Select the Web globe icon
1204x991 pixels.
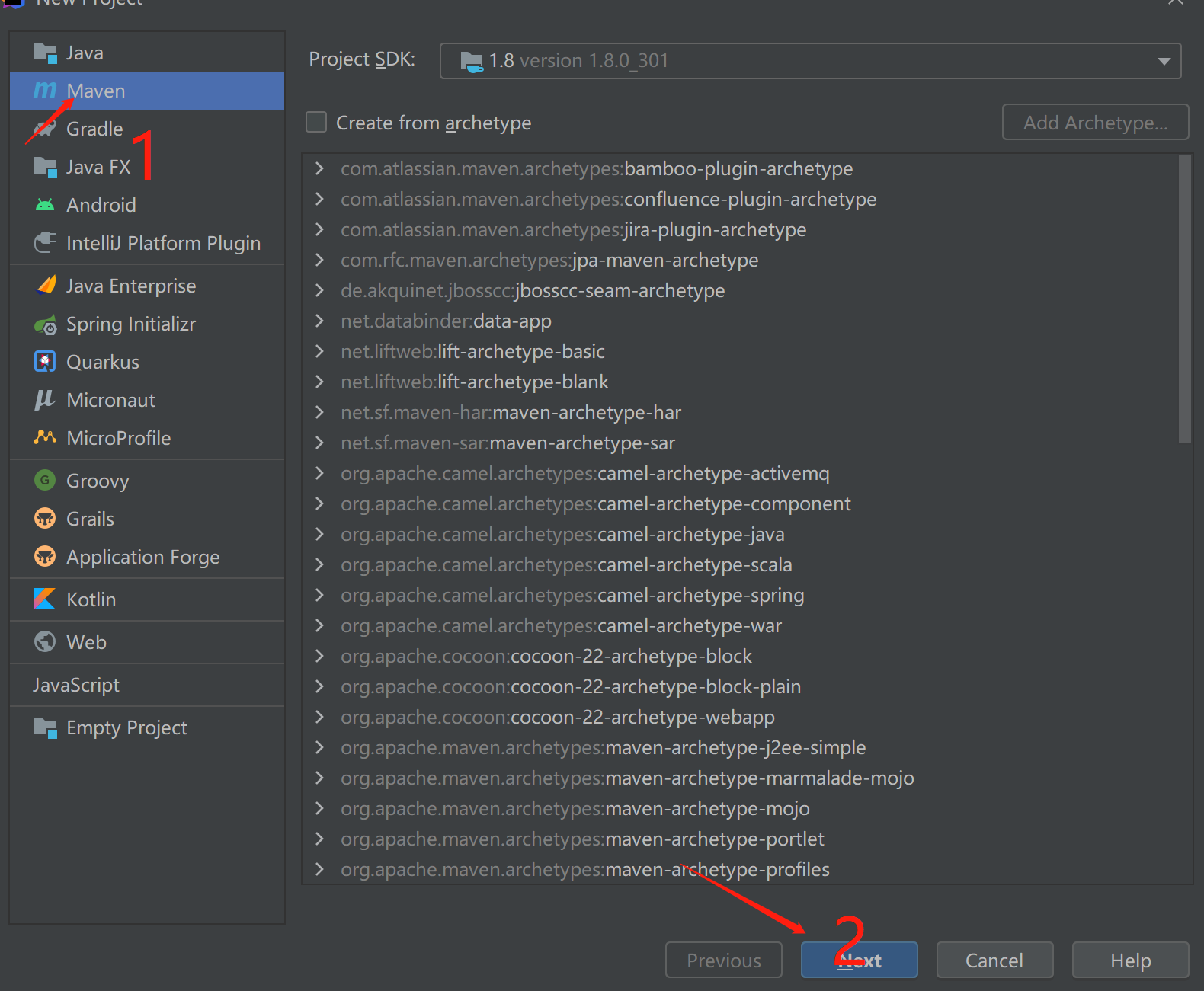[x=45, y=642]
